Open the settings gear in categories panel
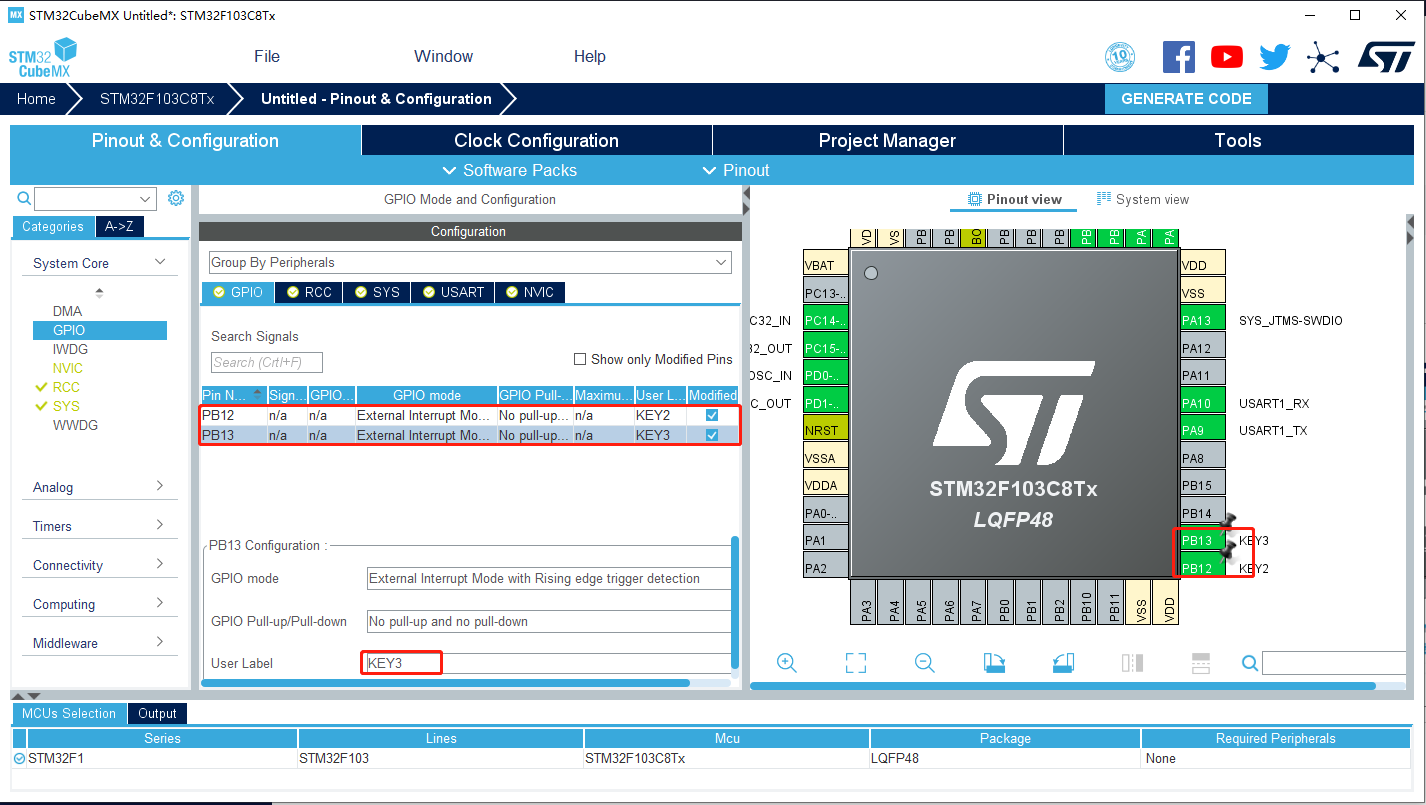 tap(176, 198)
